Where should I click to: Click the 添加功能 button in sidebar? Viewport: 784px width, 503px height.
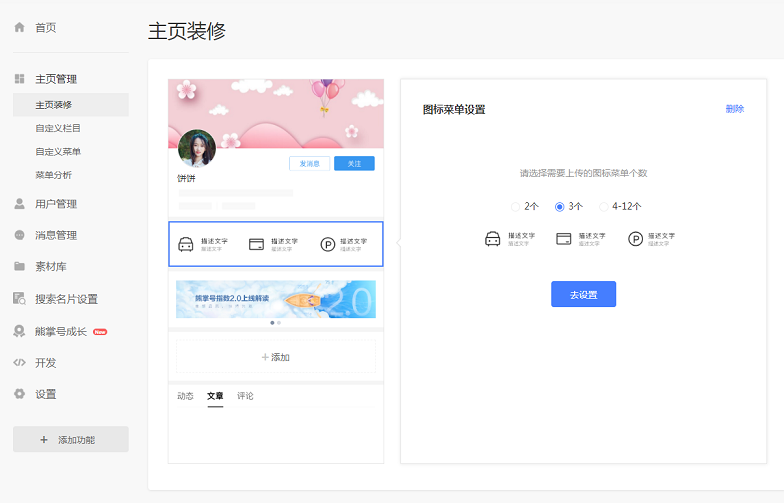tap(70, 439)
